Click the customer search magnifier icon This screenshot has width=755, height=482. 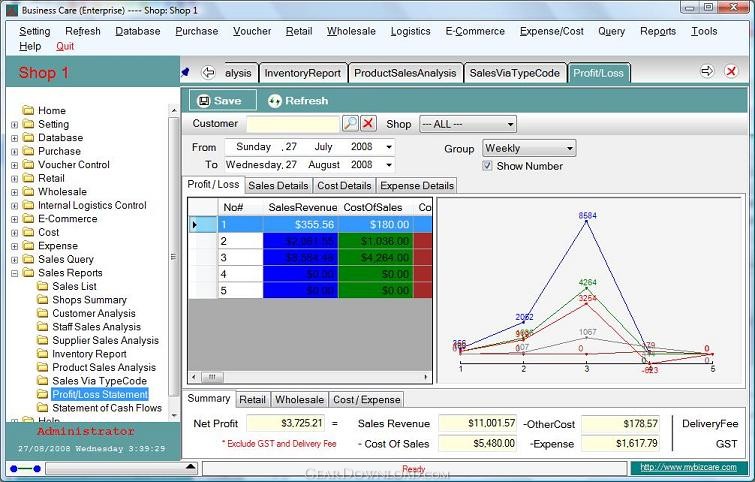click(x=350, y=124)
